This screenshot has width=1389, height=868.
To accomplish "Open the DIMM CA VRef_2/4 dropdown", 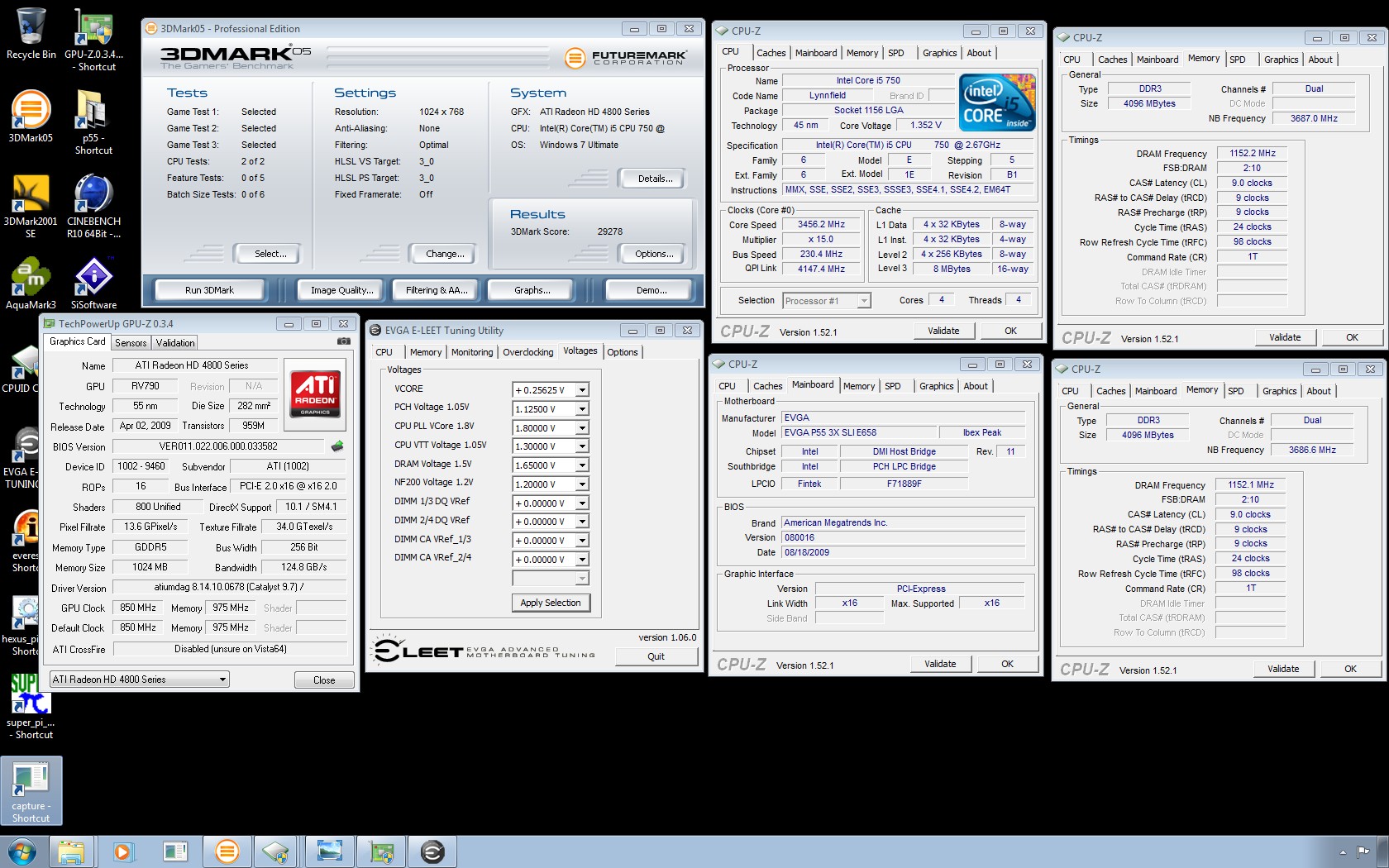I will pos(582,560).
